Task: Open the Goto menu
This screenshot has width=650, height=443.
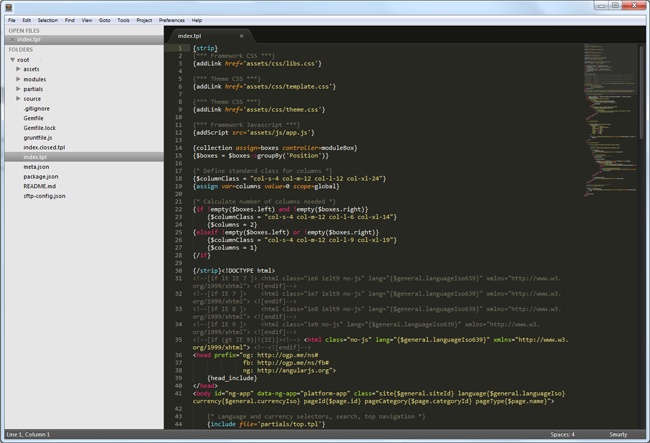Action: point(104,20)
